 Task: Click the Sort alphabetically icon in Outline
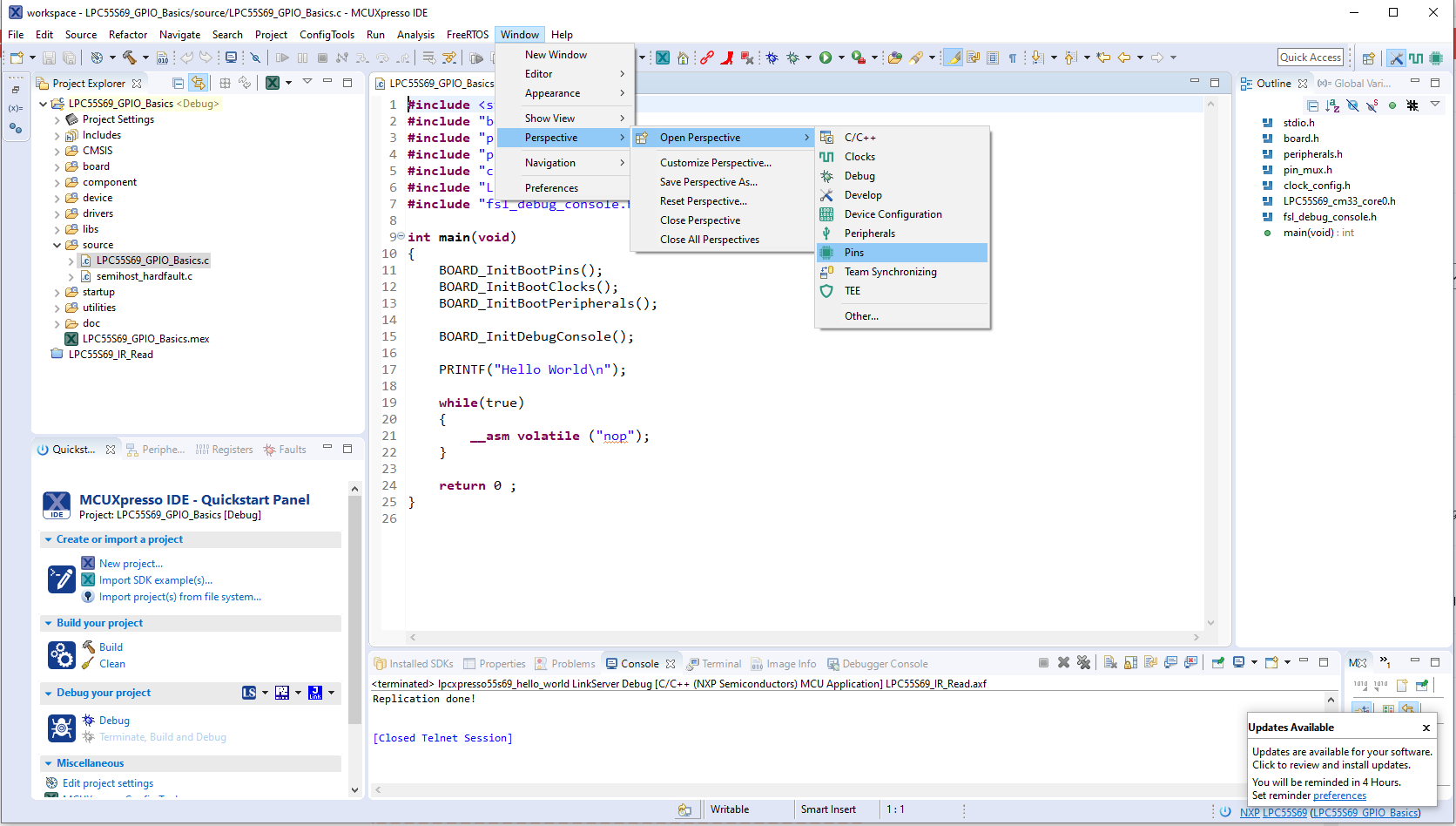pos(1332,105)
